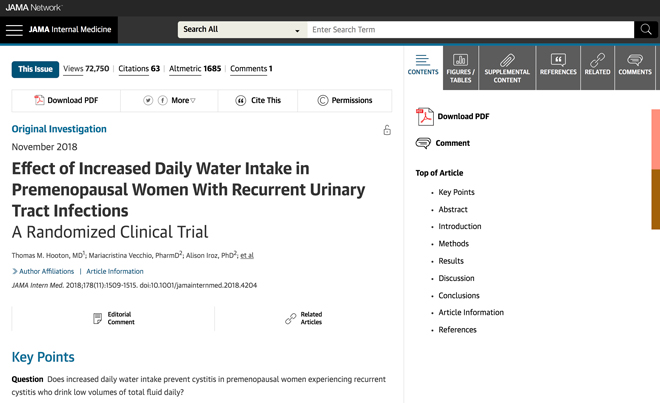Click the sidebar Download PDF text
Screen dimensions: 660x403
pyautogui.click(x=463, y=117)
